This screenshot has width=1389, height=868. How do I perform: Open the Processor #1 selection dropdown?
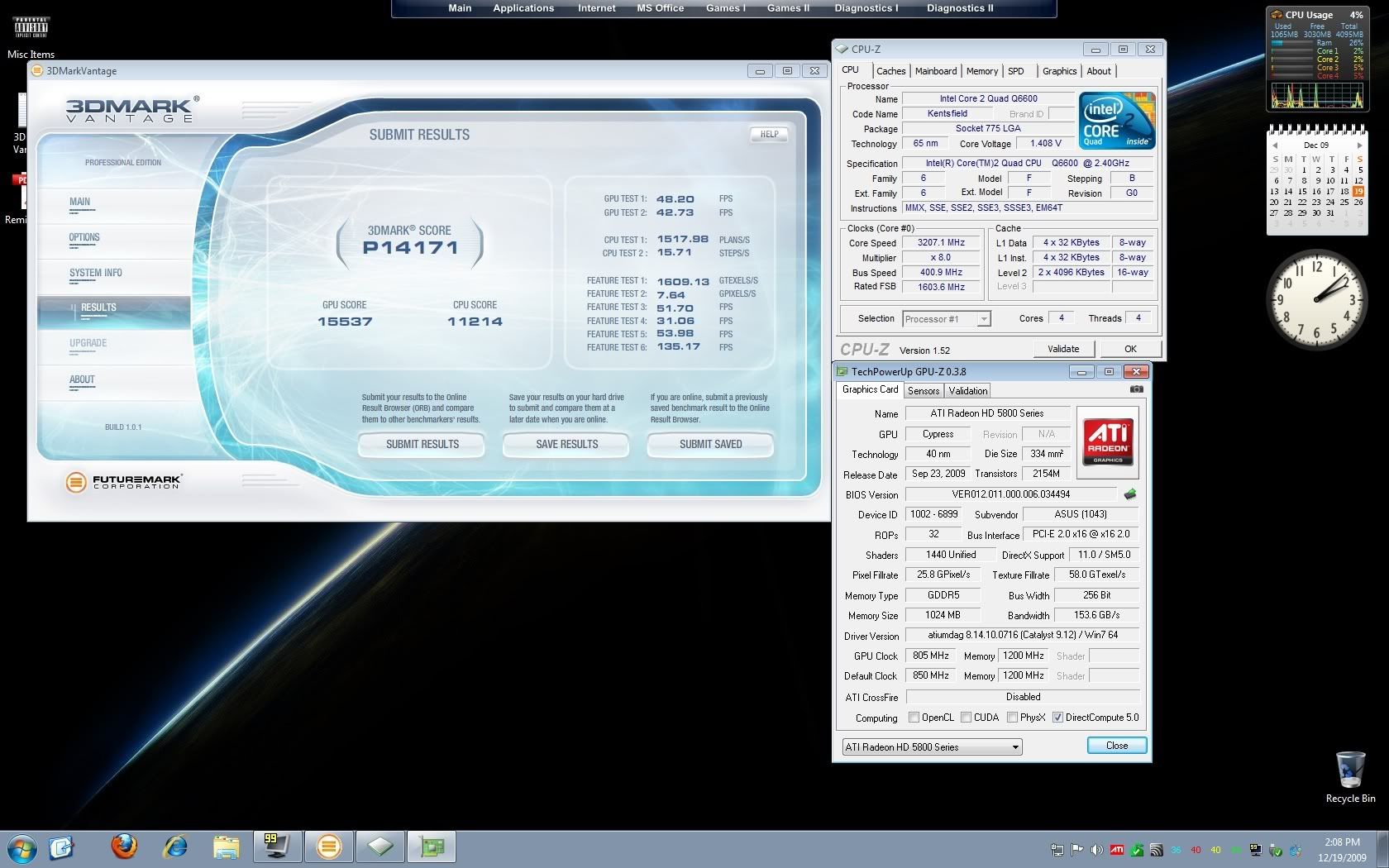point(946,319)
